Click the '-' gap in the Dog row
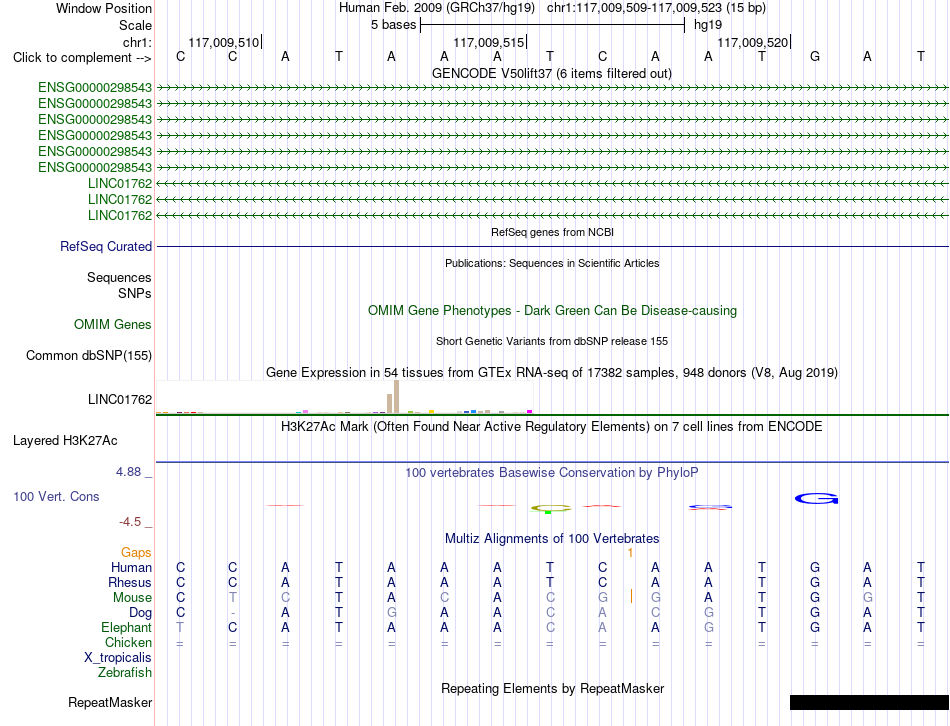 tap(233, 613)
